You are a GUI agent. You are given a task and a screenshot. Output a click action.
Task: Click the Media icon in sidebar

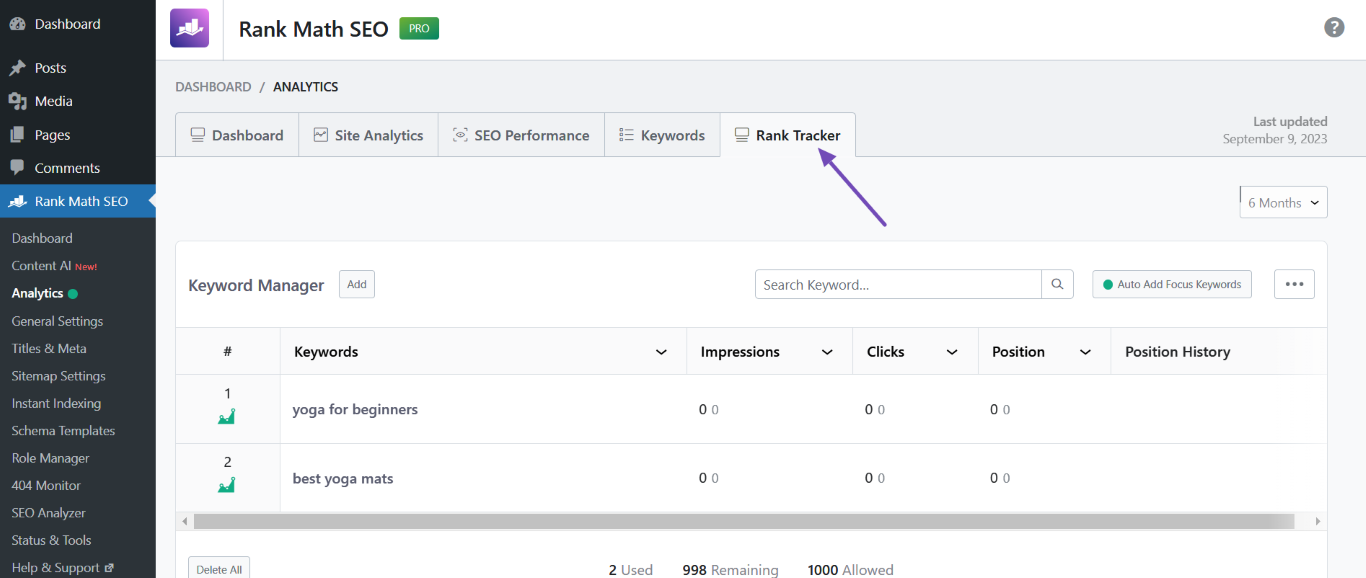click(x=17, y=101)
